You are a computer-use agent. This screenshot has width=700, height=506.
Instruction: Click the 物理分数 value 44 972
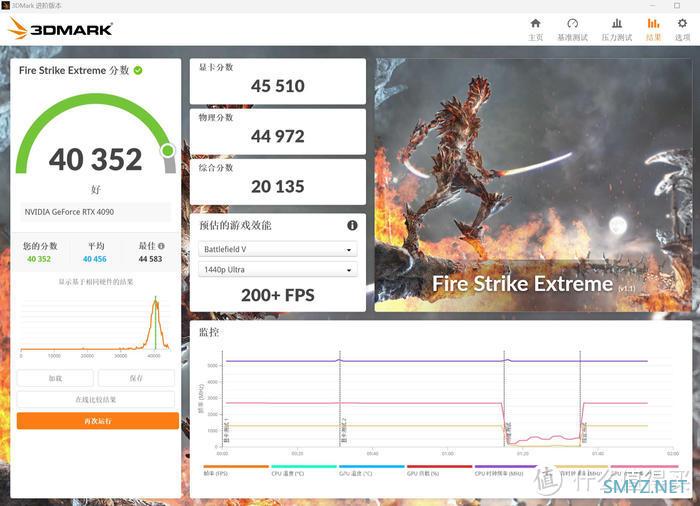[x=278, y=136]
